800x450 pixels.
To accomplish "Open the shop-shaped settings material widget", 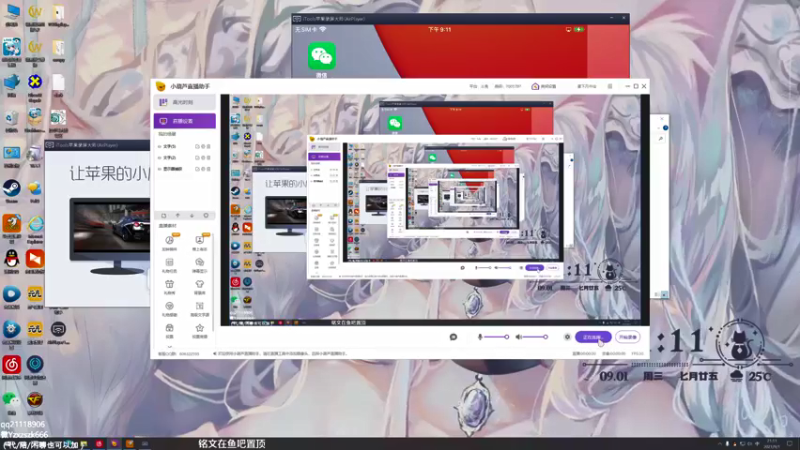I will tap(169, 330).
